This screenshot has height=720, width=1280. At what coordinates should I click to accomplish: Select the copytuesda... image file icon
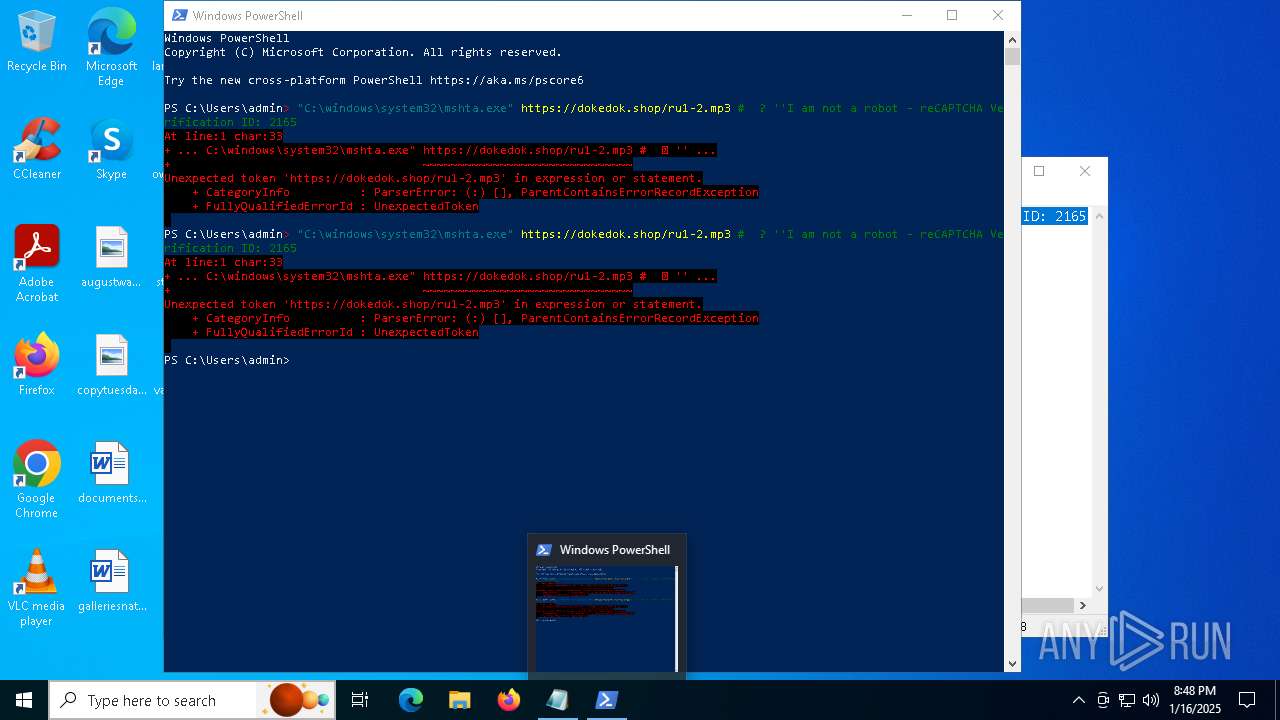point(111,365)
